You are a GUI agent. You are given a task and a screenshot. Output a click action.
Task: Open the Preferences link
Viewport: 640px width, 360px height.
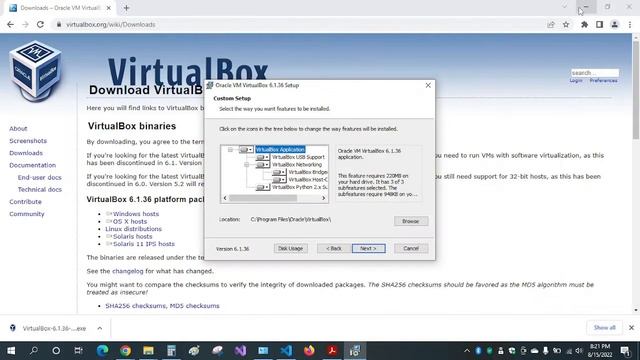pyautogui.click(x=603, y=81)
